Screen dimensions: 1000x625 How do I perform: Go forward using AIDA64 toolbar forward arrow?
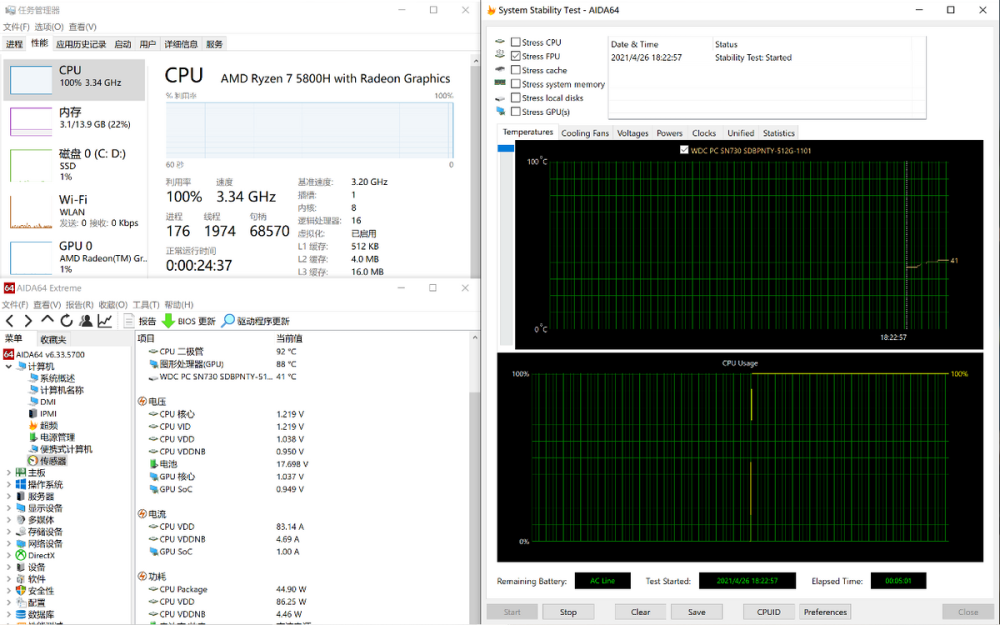[x=28, y=321]
